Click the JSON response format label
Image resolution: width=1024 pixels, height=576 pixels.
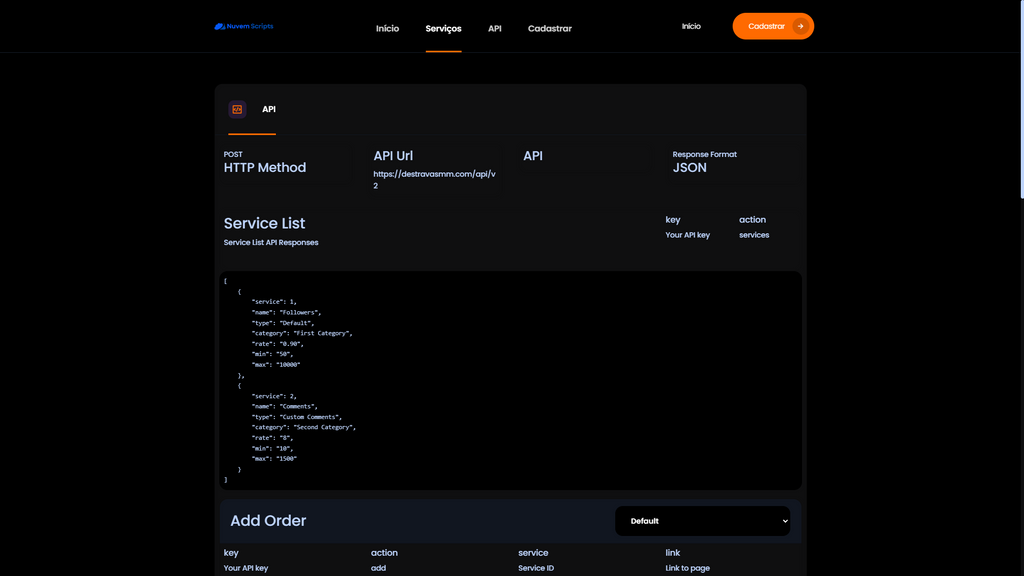click(x=689, y=167)
